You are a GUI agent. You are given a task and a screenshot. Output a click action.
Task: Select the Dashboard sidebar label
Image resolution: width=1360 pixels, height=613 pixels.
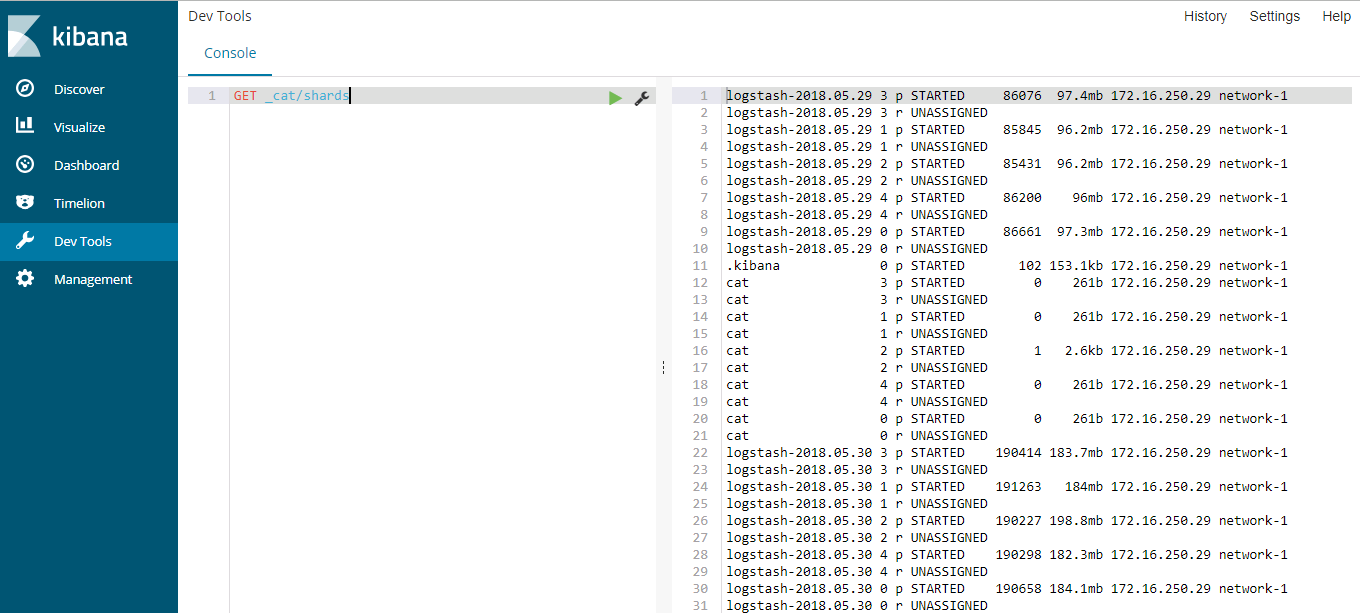(86, 165)
